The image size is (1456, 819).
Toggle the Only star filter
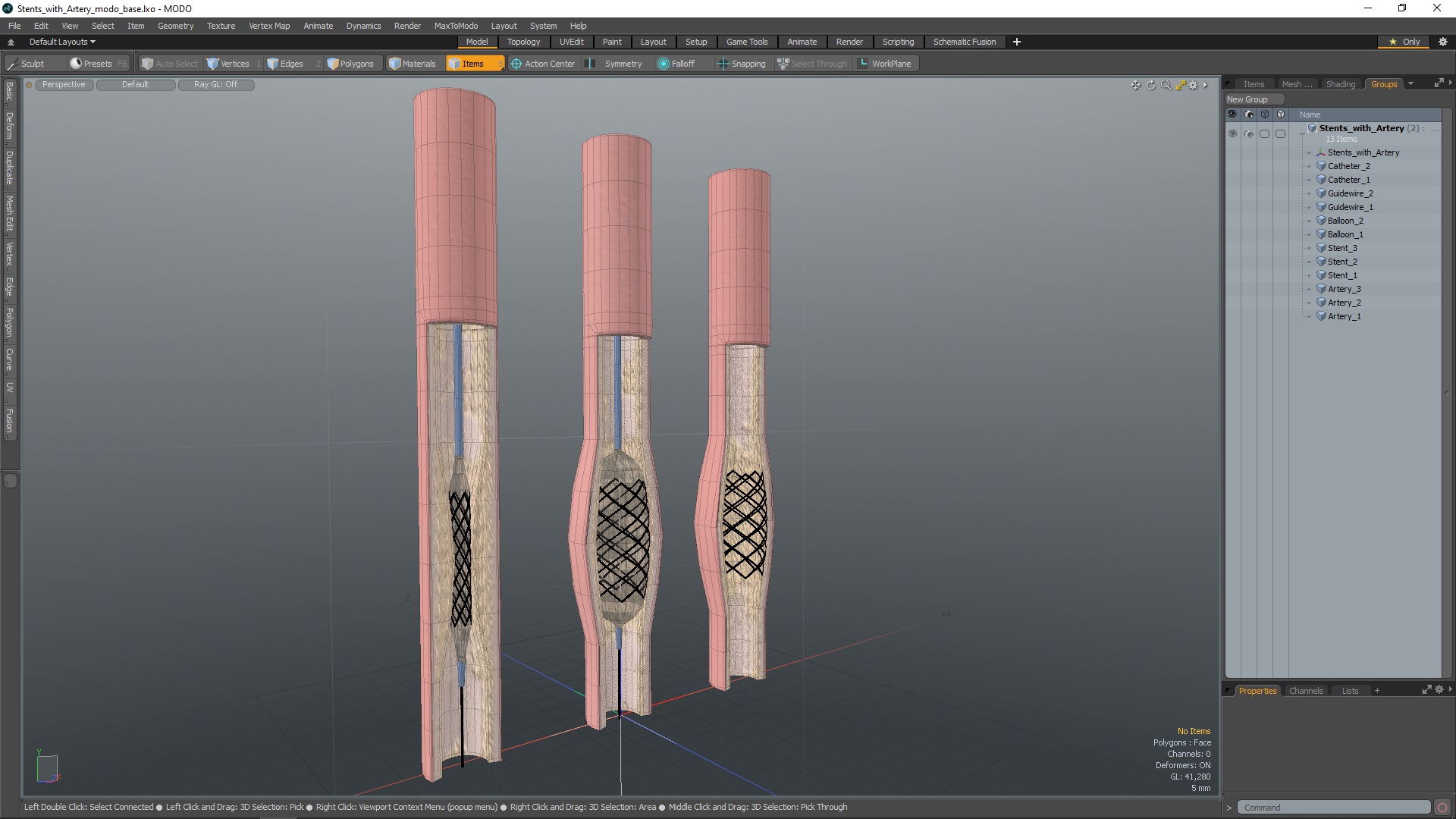(1404, 42)
